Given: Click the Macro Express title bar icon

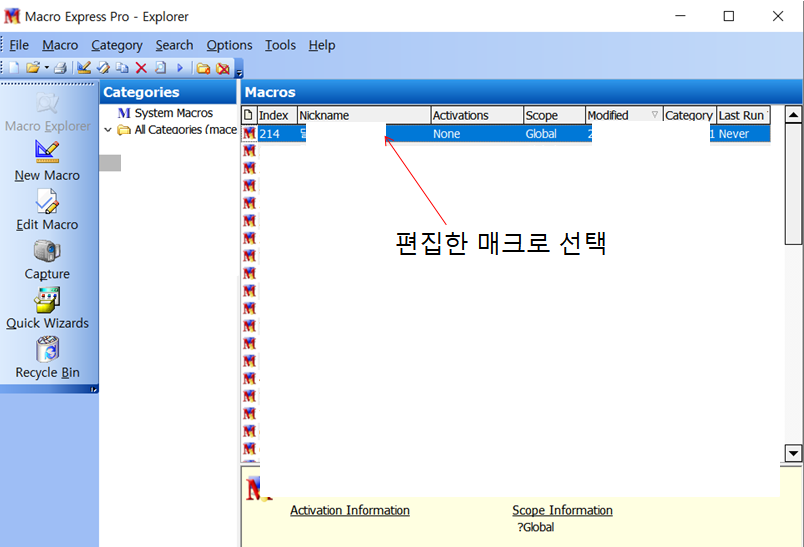Looking at the screenshot, I should (x=12, y=16).
